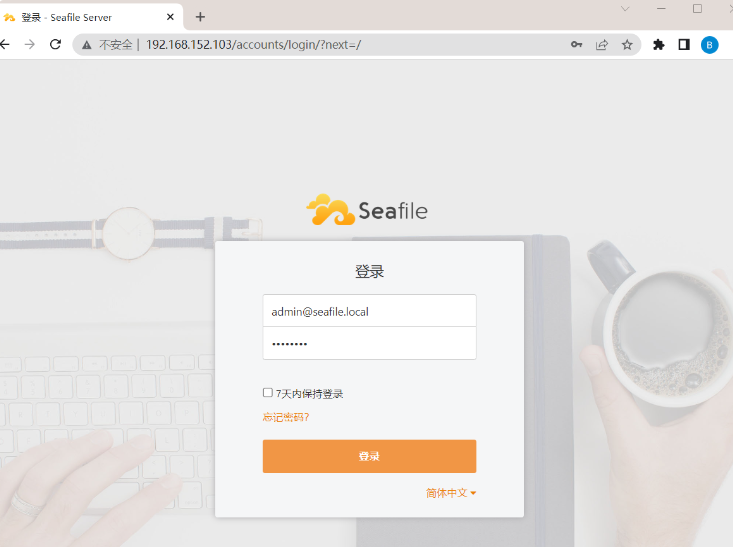
Task: Click the share page icon
Action: tap(602, 44)
